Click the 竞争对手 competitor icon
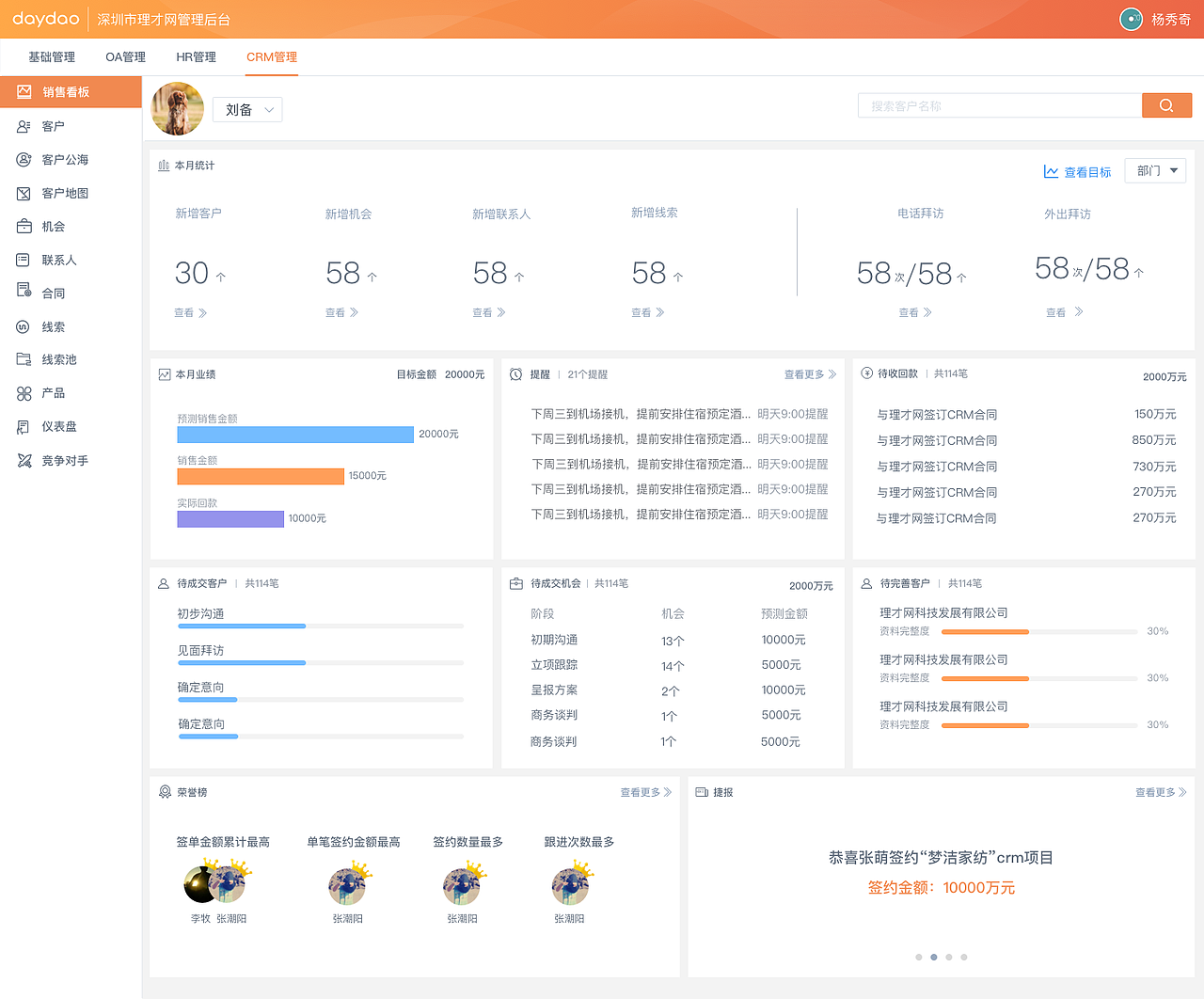Image resolution: width=1204 pixels, height=999 pixels. [24, 460]
